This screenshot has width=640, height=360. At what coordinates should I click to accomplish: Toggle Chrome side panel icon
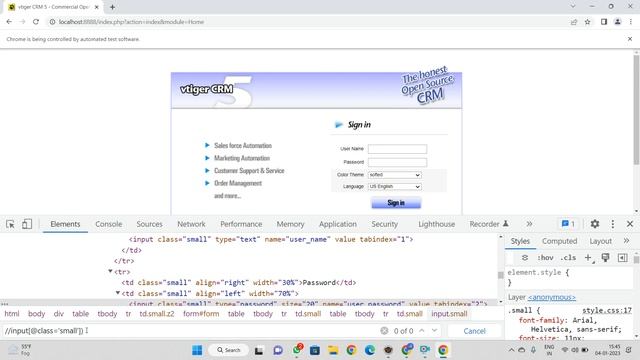click(x=604, y=22)
